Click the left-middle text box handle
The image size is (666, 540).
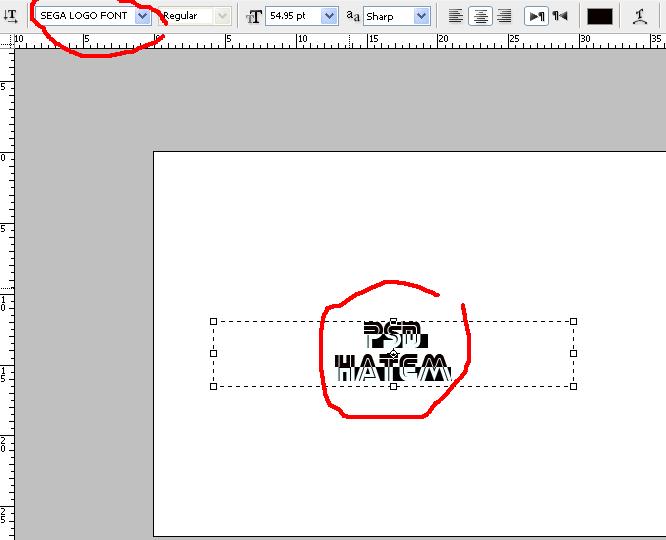click(x=214, y=353)
